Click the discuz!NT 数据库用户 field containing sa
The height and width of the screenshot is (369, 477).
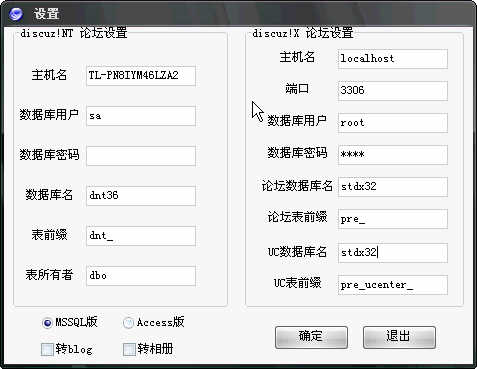[141, 116]
